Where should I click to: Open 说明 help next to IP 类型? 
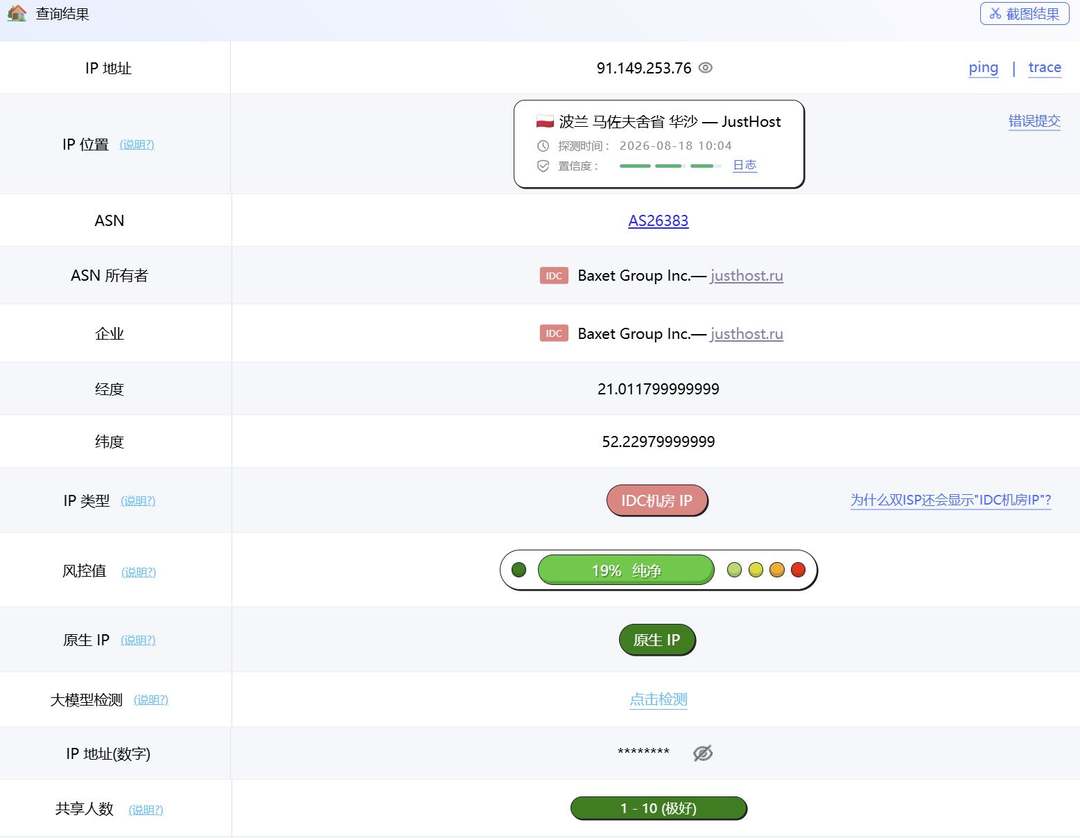point(138,501)
